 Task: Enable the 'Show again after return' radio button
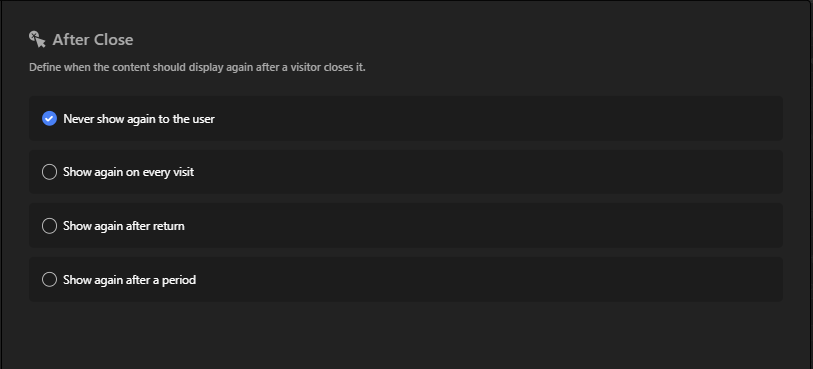coord(49,226)
